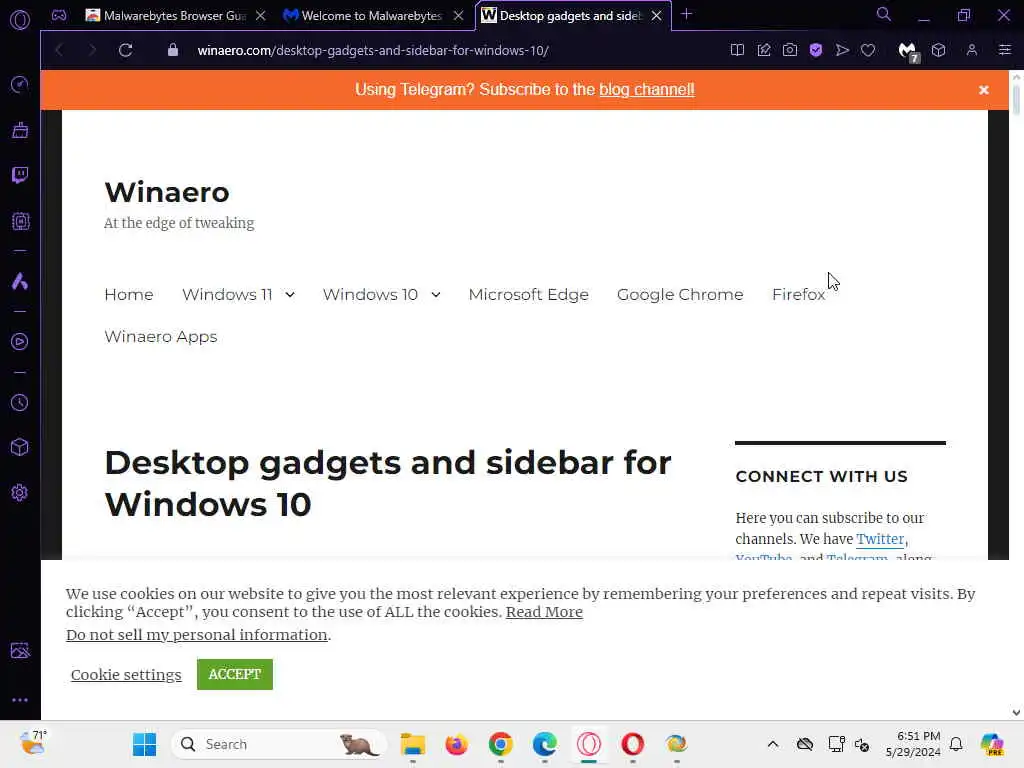Open the picture icon near sidebar bottom

click(20, 650)
